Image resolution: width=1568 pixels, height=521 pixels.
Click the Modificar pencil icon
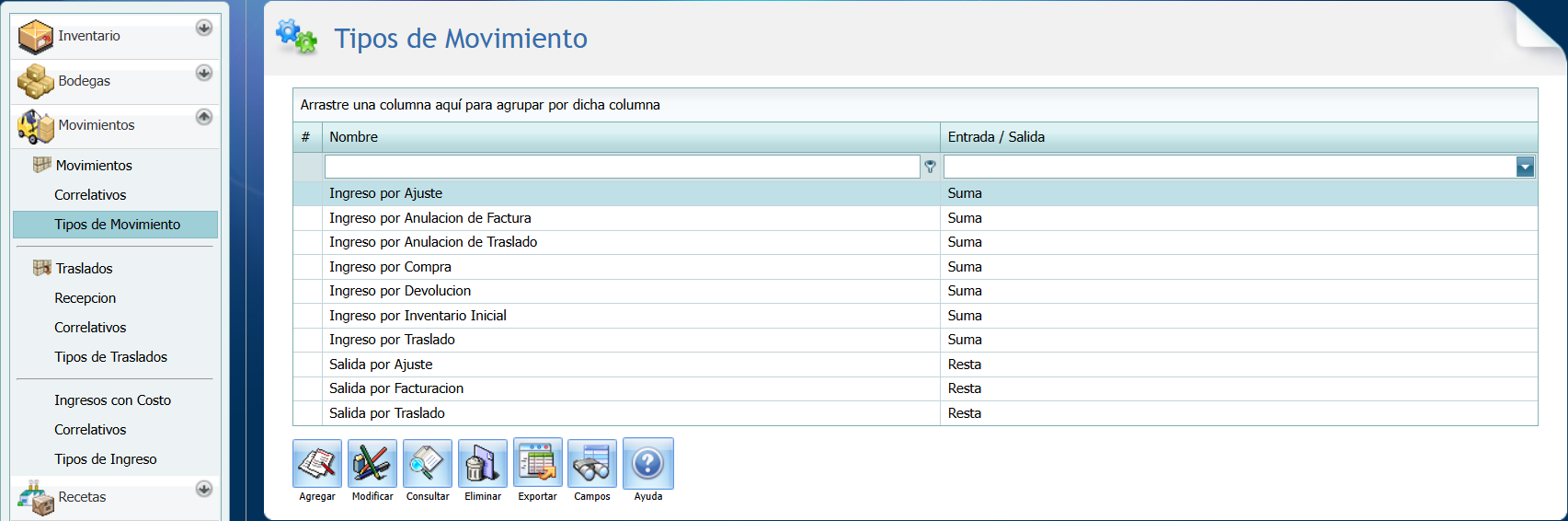coord(372,463)
